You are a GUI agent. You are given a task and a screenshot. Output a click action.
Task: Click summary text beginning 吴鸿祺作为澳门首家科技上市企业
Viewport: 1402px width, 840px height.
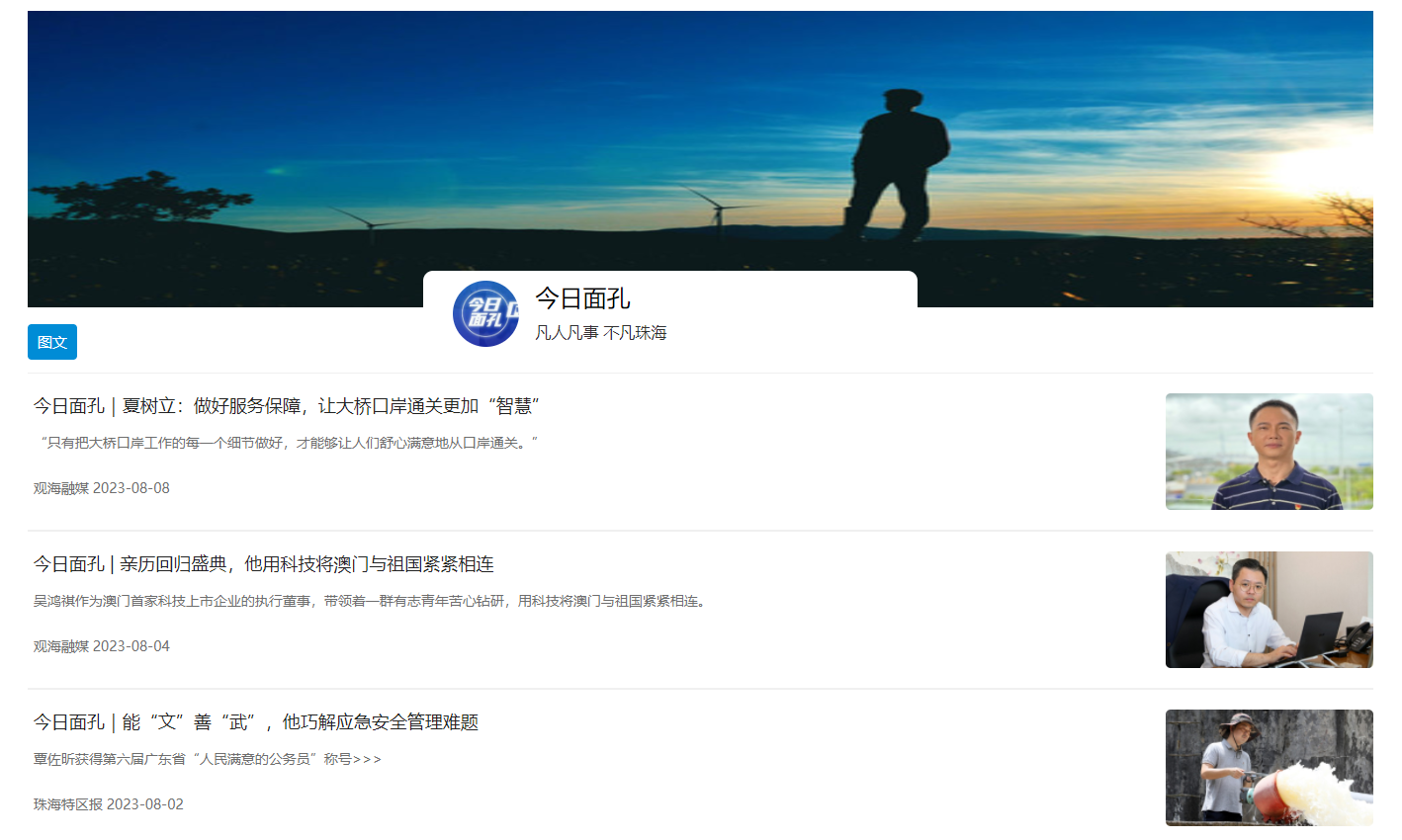click(373, 601)
